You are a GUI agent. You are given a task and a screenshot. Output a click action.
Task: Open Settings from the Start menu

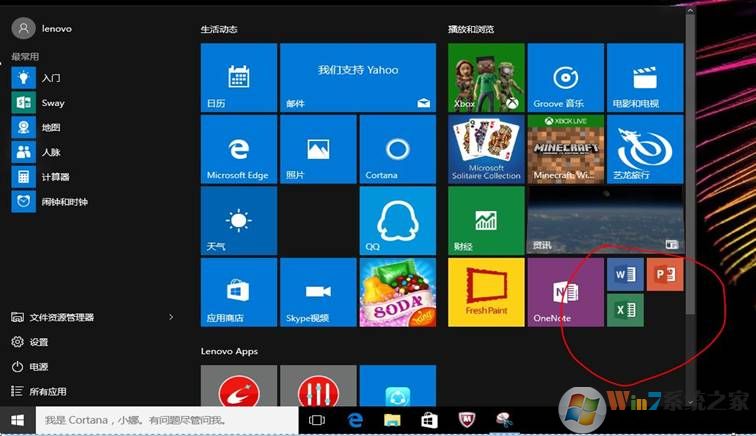38,342
